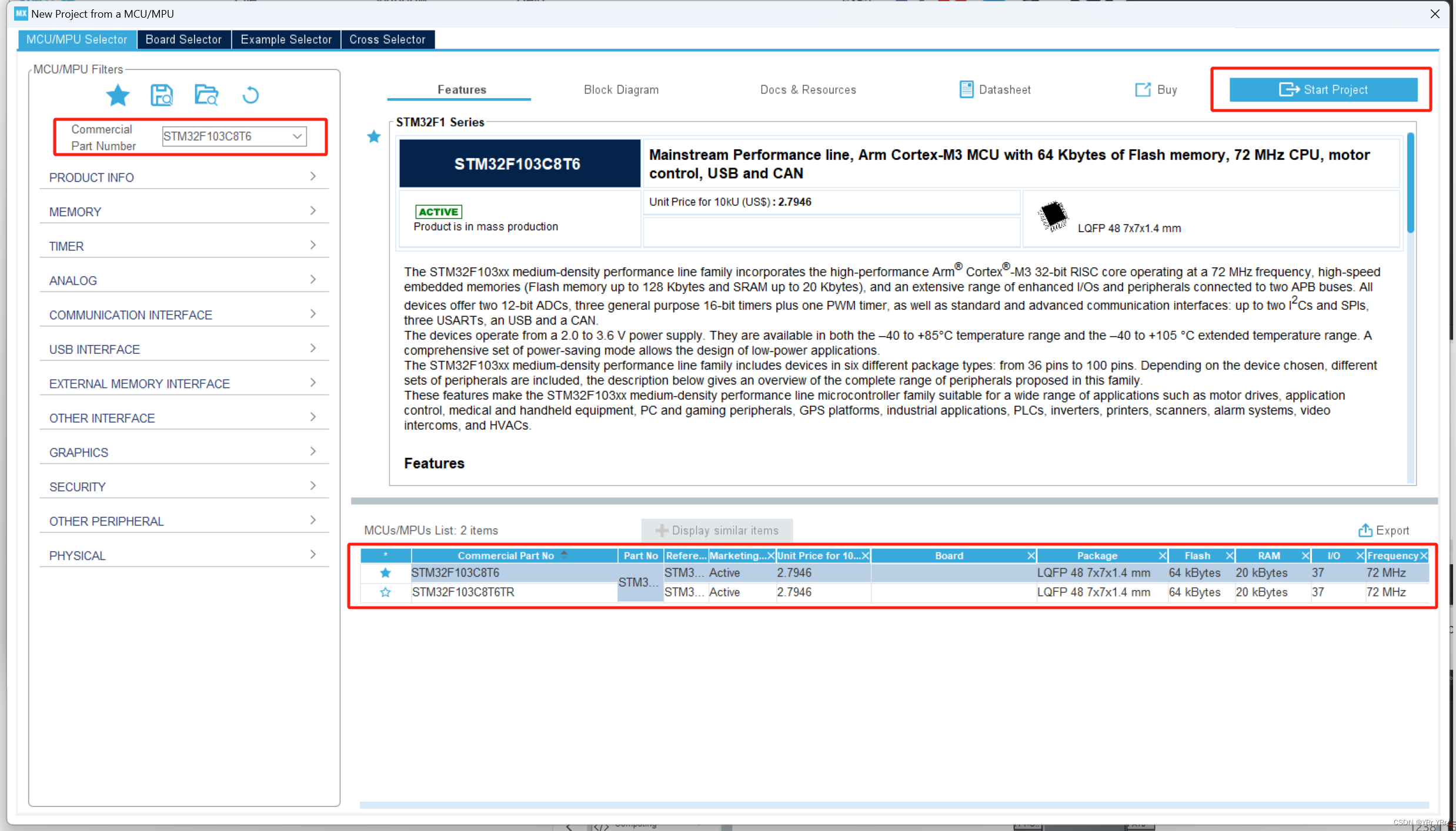Select the Board Selector tab
This screenshot has height=831, width=1456.
click(x=183, y=39)
